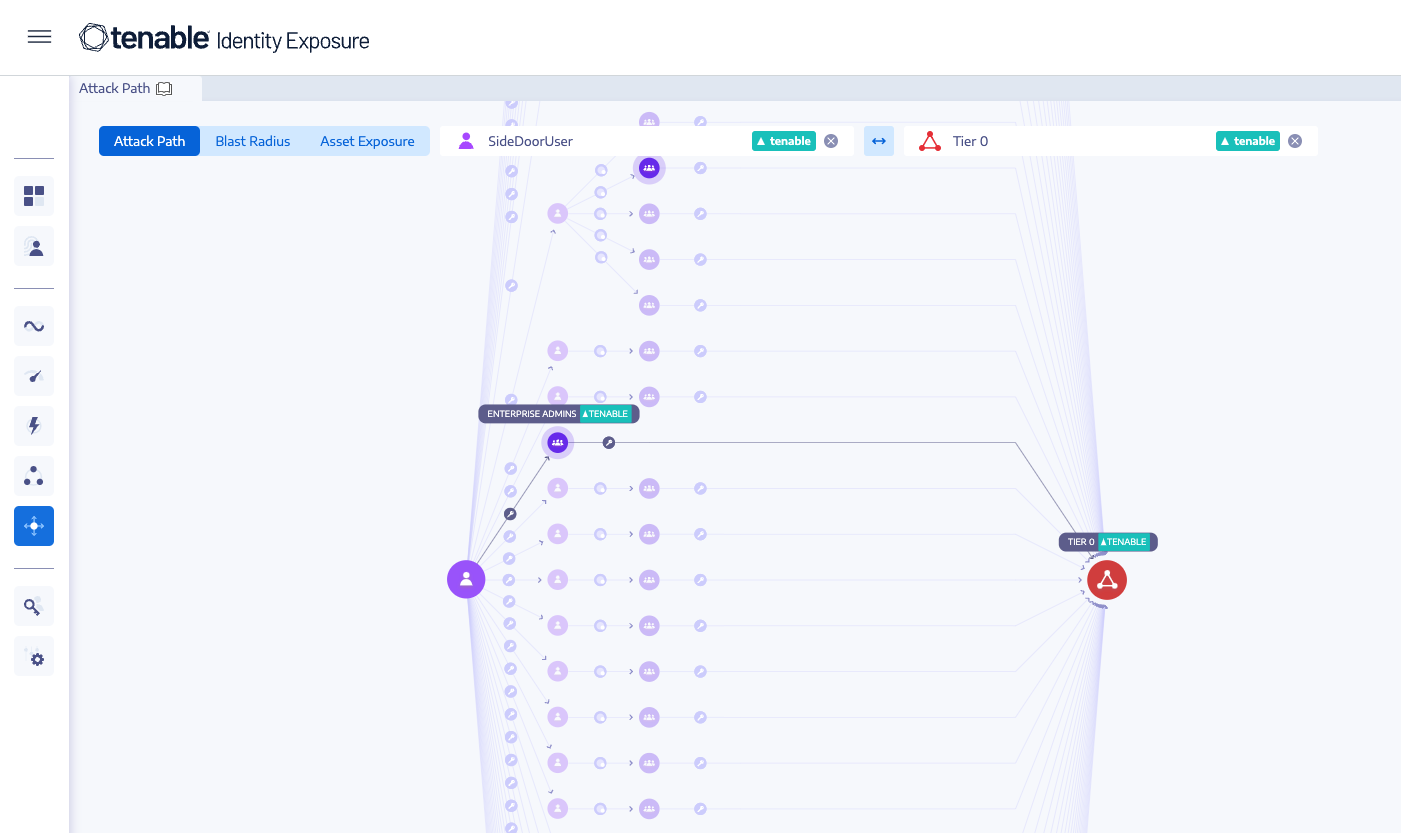Open the lightning bolt attacks icon
The height and width of the screenshot is (833, 1401).
34,426
